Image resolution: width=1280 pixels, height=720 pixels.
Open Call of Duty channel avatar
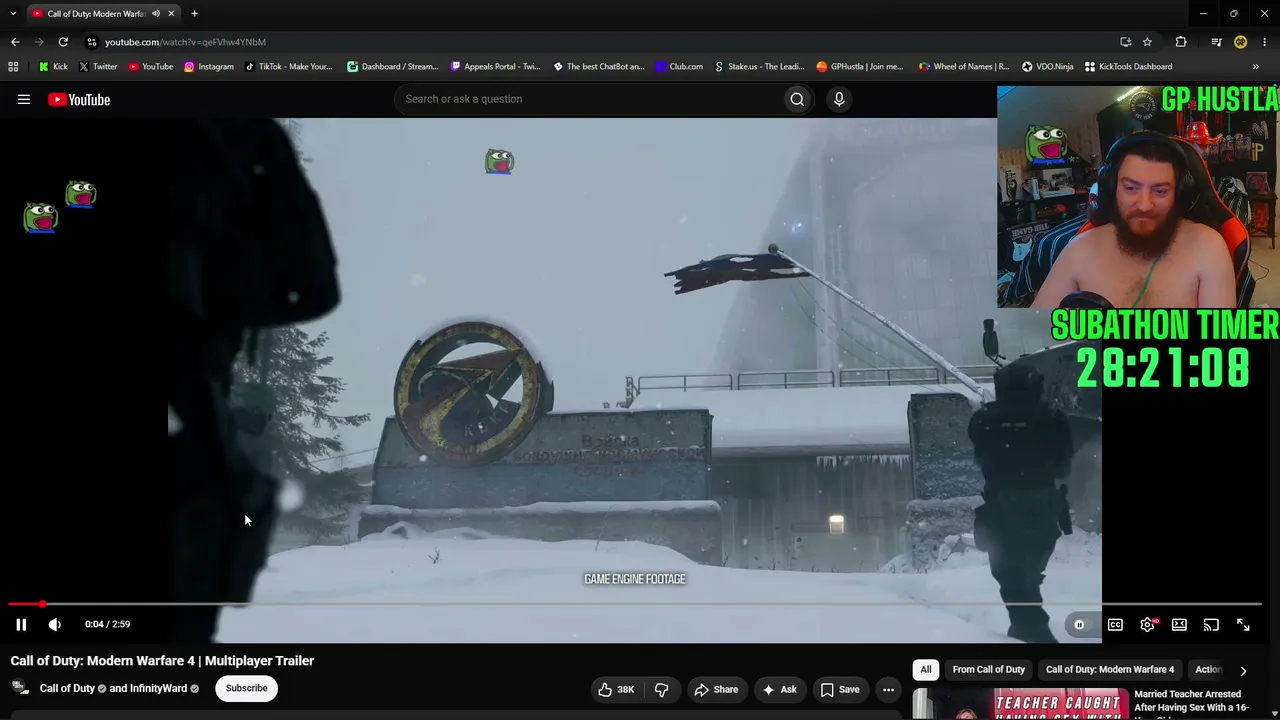tap(20, 688)
